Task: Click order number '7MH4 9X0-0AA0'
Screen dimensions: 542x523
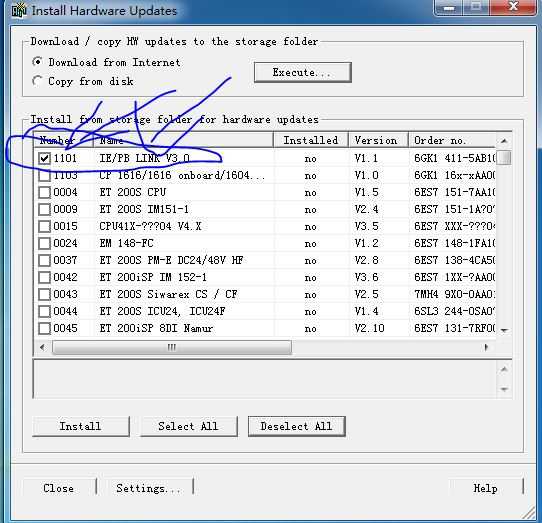Action: (x=455, y=294)
